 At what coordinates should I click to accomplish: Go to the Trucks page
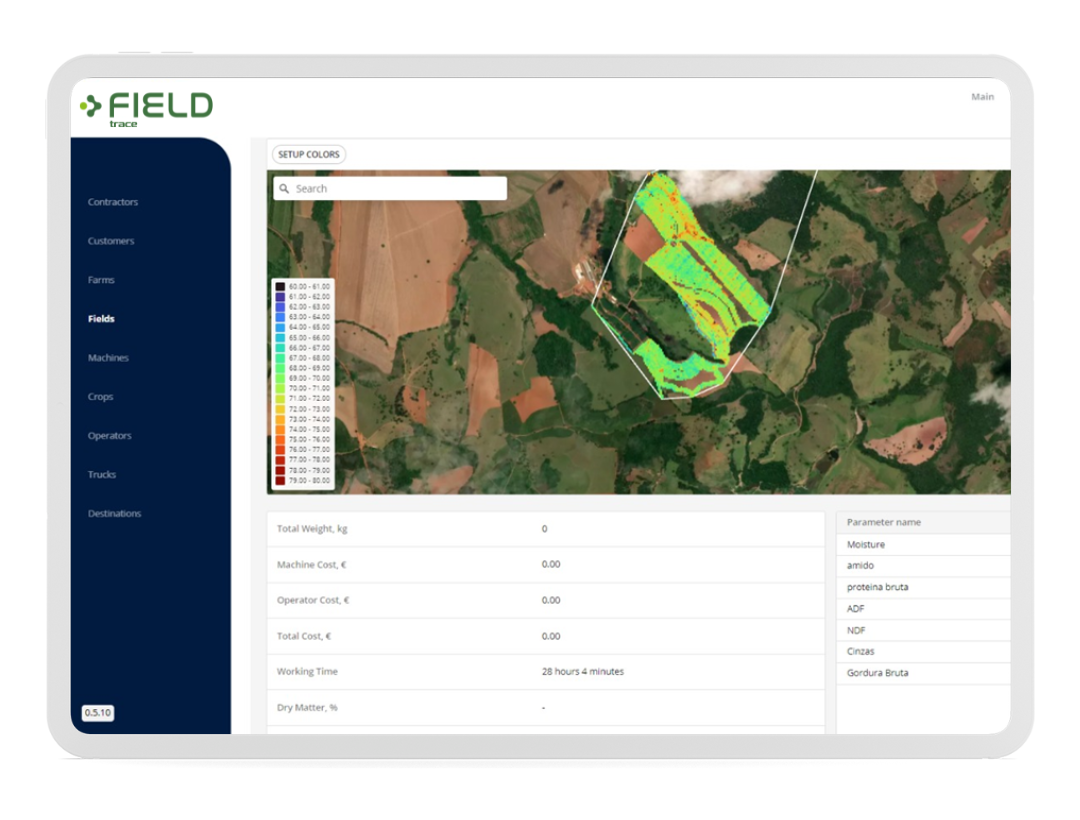101,475
